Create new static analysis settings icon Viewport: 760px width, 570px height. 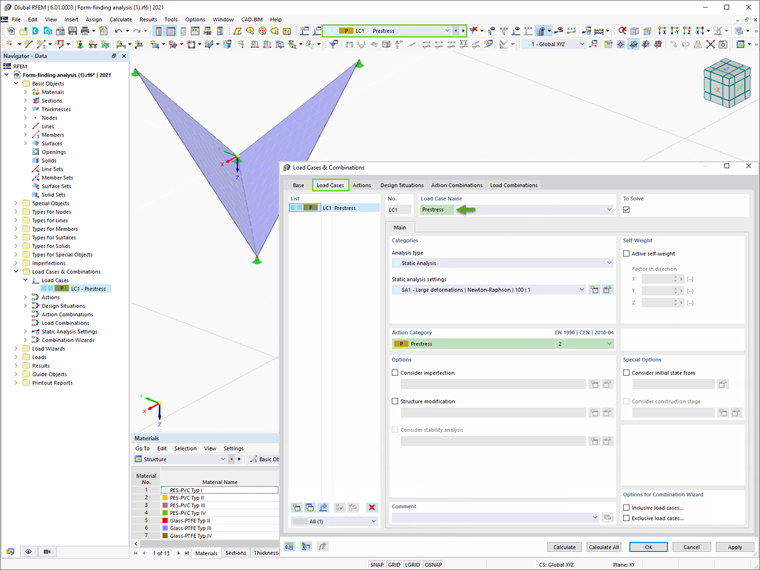pos(594,290)
